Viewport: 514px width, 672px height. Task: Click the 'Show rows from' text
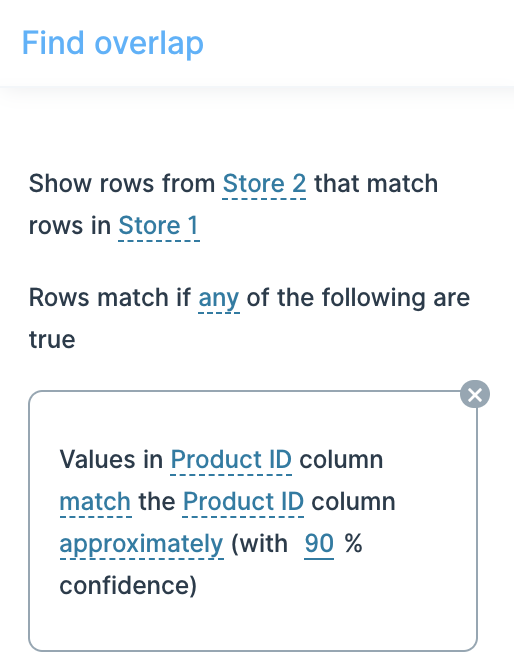tap(122, 184)
